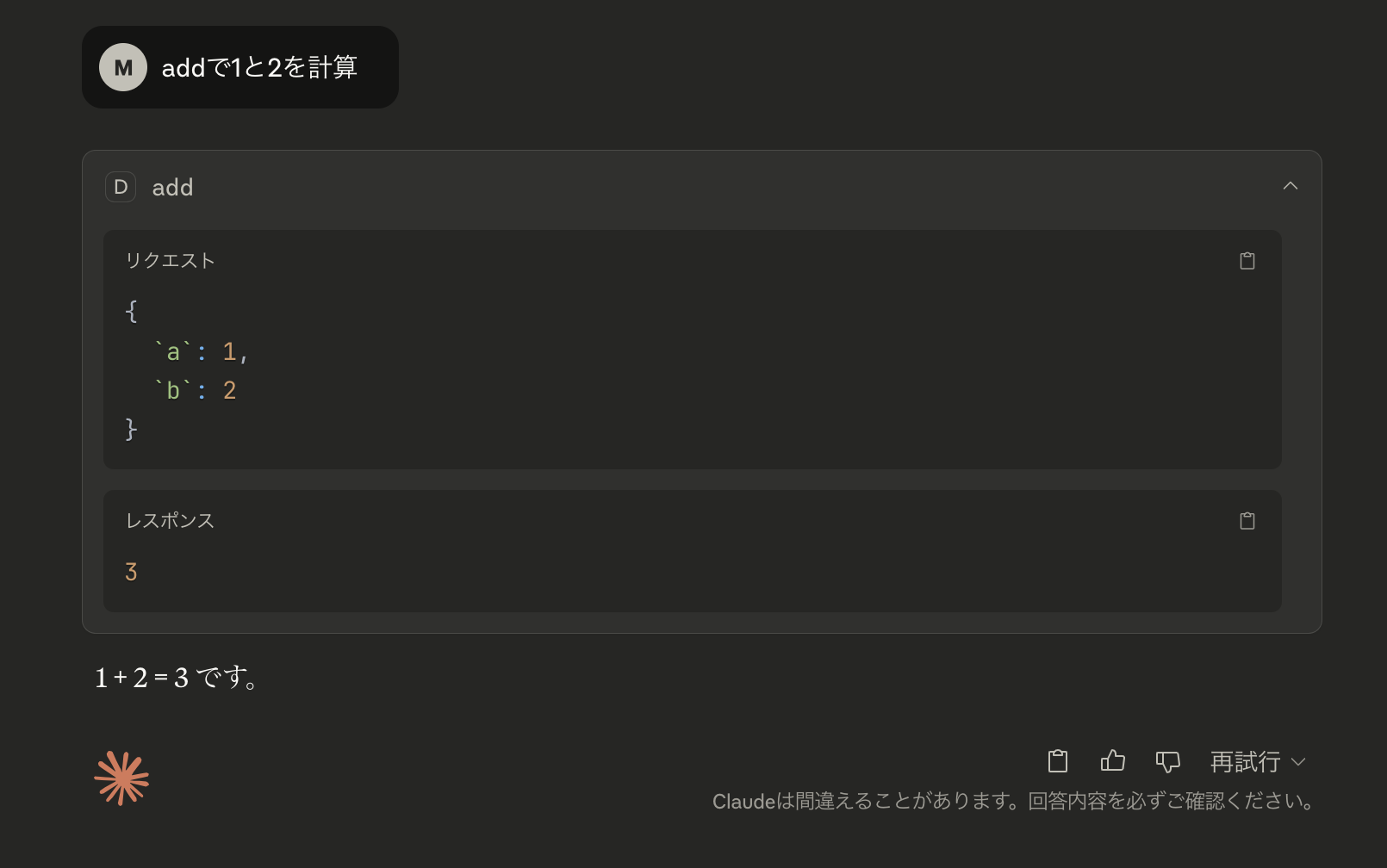Click the `b`: 2 line in request
The width and height of the screenshot is (1387, 868).
(x=195, y=390)
